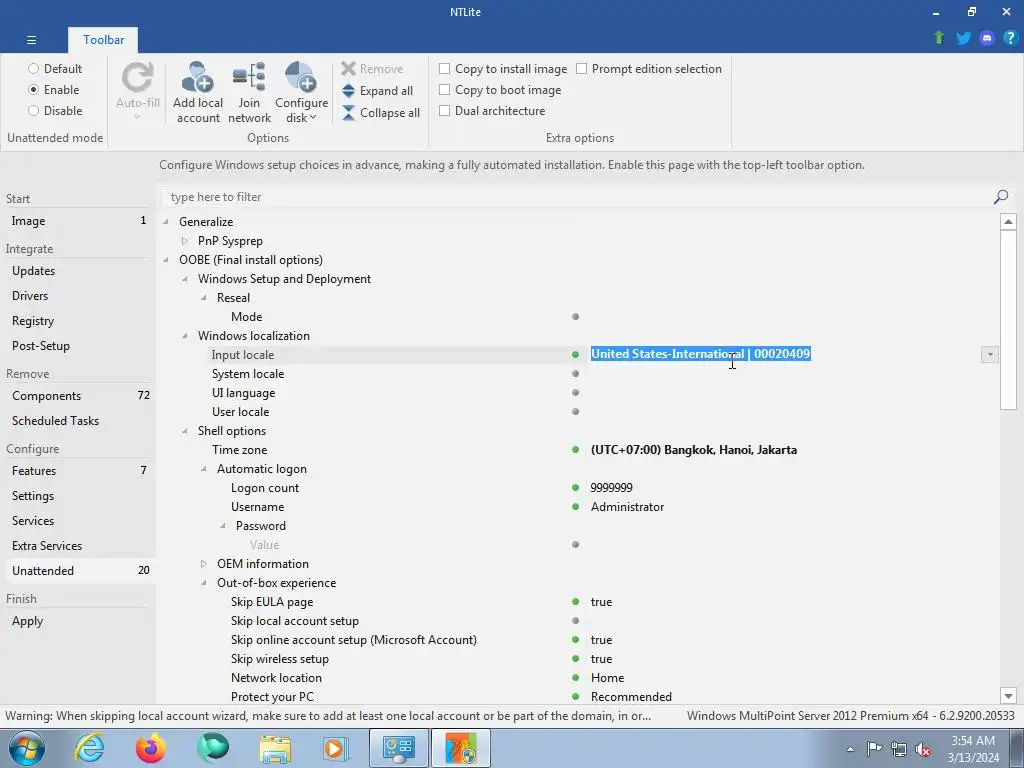
Task: Open the Post-Setup page
Action: [78, 345]
